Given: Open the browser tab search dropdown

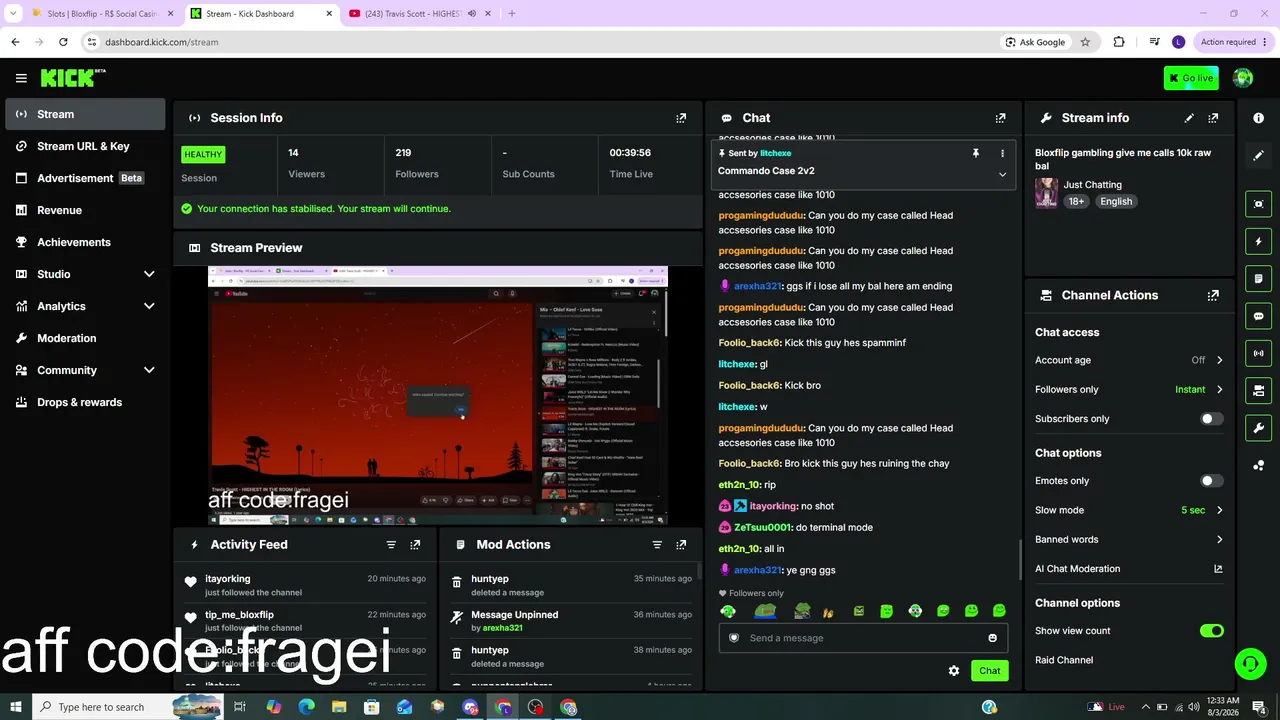Looking at the screenshot, I should click(13, 13).
